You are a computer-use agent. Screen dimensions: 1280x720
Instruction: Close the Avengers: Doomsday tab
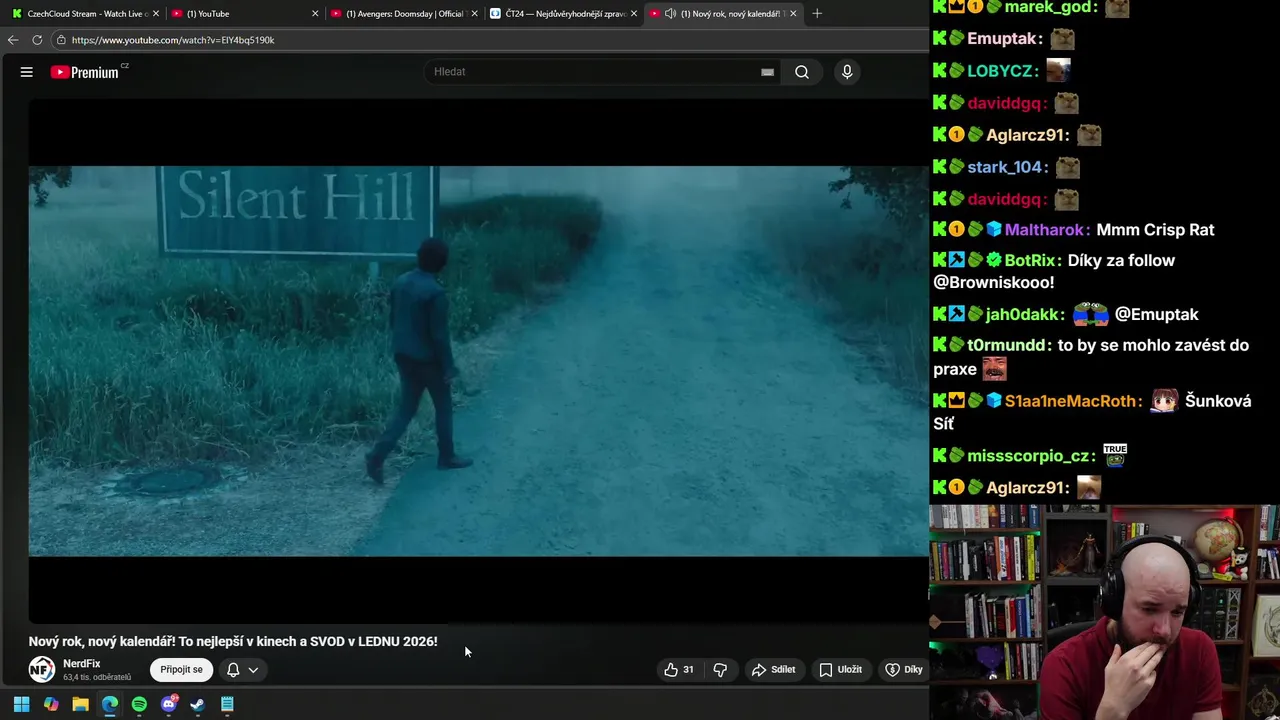tap(474, 14)
